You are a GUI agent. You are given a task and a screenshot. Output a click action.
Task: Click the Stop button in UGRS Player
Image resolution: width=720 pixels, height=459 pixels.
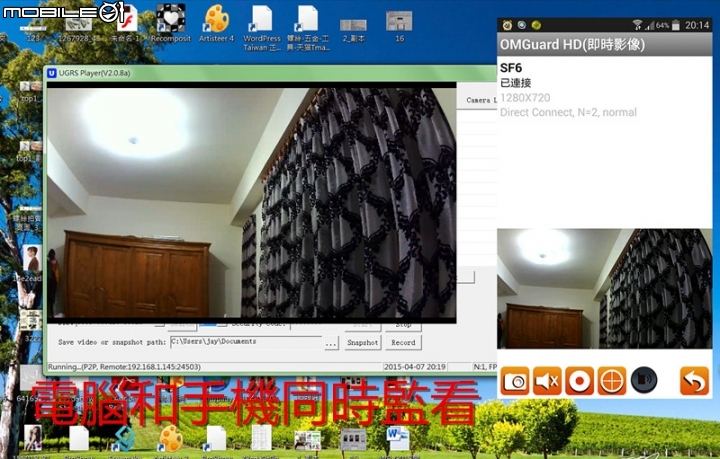coord(403,326)
